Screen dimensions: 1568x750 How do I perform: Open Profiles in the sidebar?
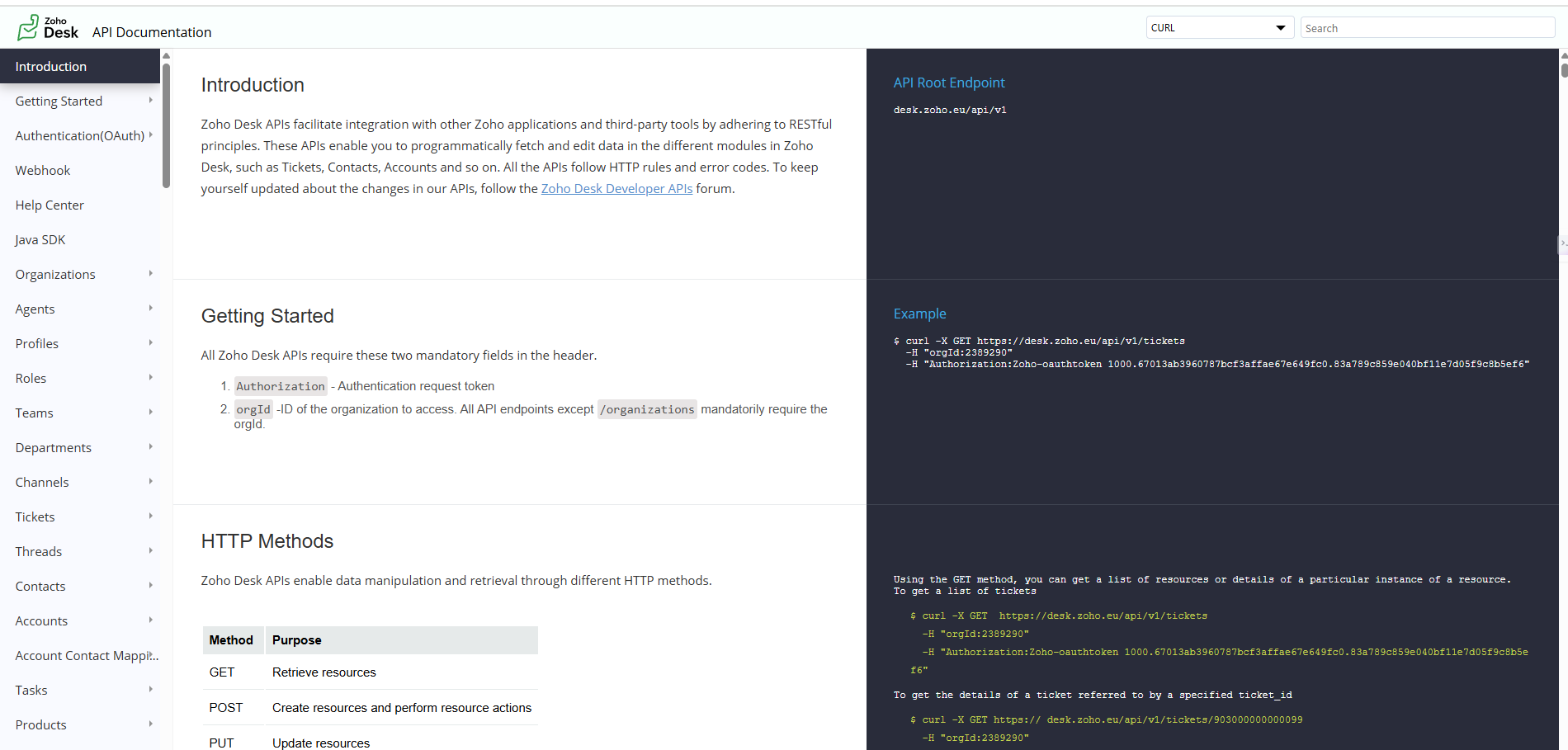[x=37, y=343]
